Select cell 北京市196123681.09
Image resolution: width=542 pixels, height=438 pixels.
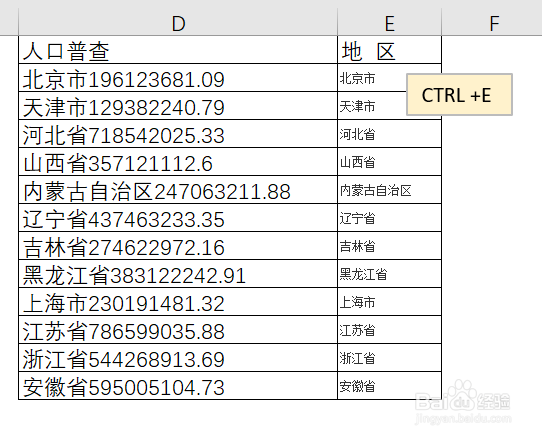point(178,78)
